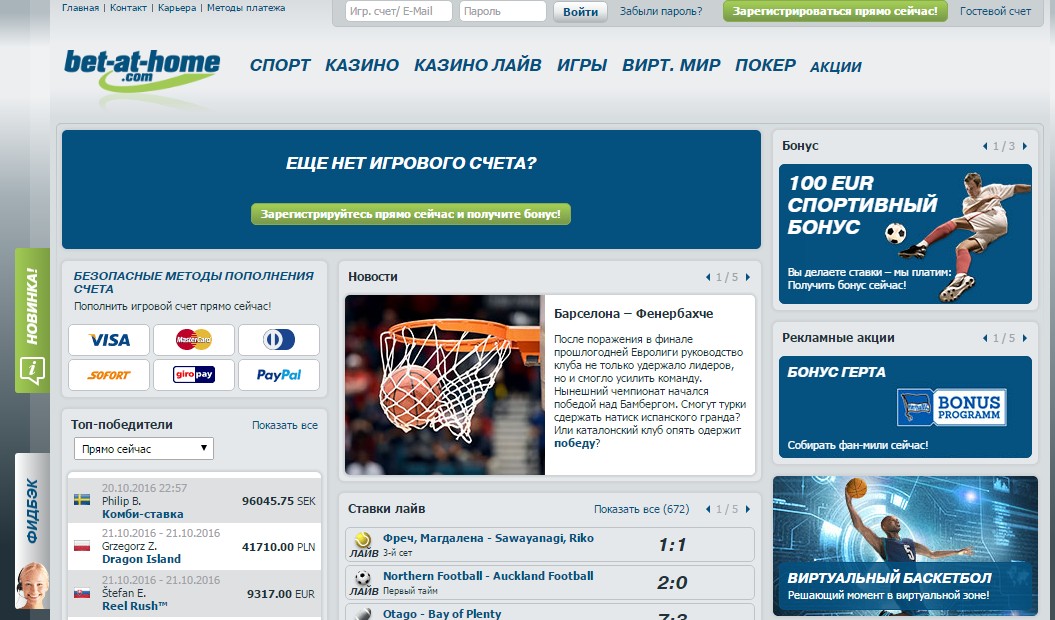The image size is (1055, 620).
Task: Click the 1:1 score of the Фреч match
Action: click(x=671, y=545)
